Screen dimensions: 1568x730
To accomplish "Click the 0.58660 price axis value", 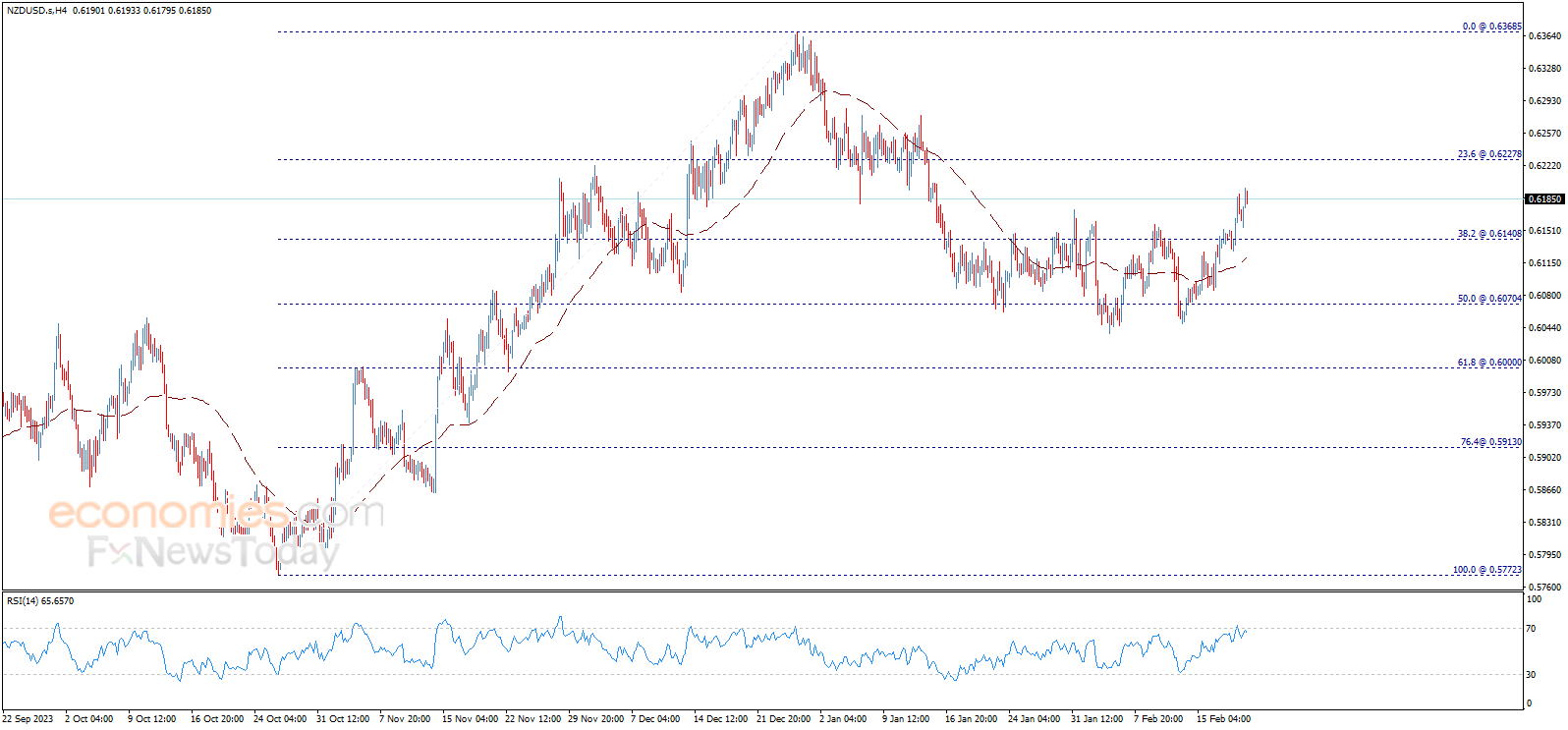I will click(x=1545, y=490).
